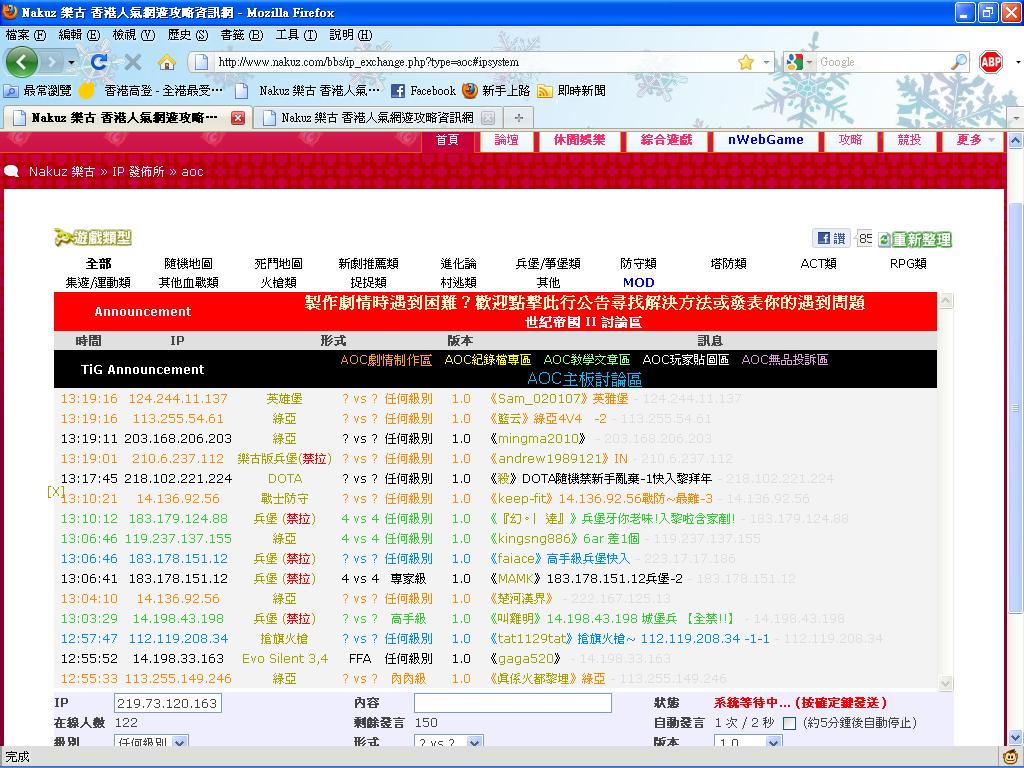This screenshot has height=768, width=1024.
Task: Open the AOC紀錄檔專區 link
Action: pyautogui.click(x=487, y=360)
